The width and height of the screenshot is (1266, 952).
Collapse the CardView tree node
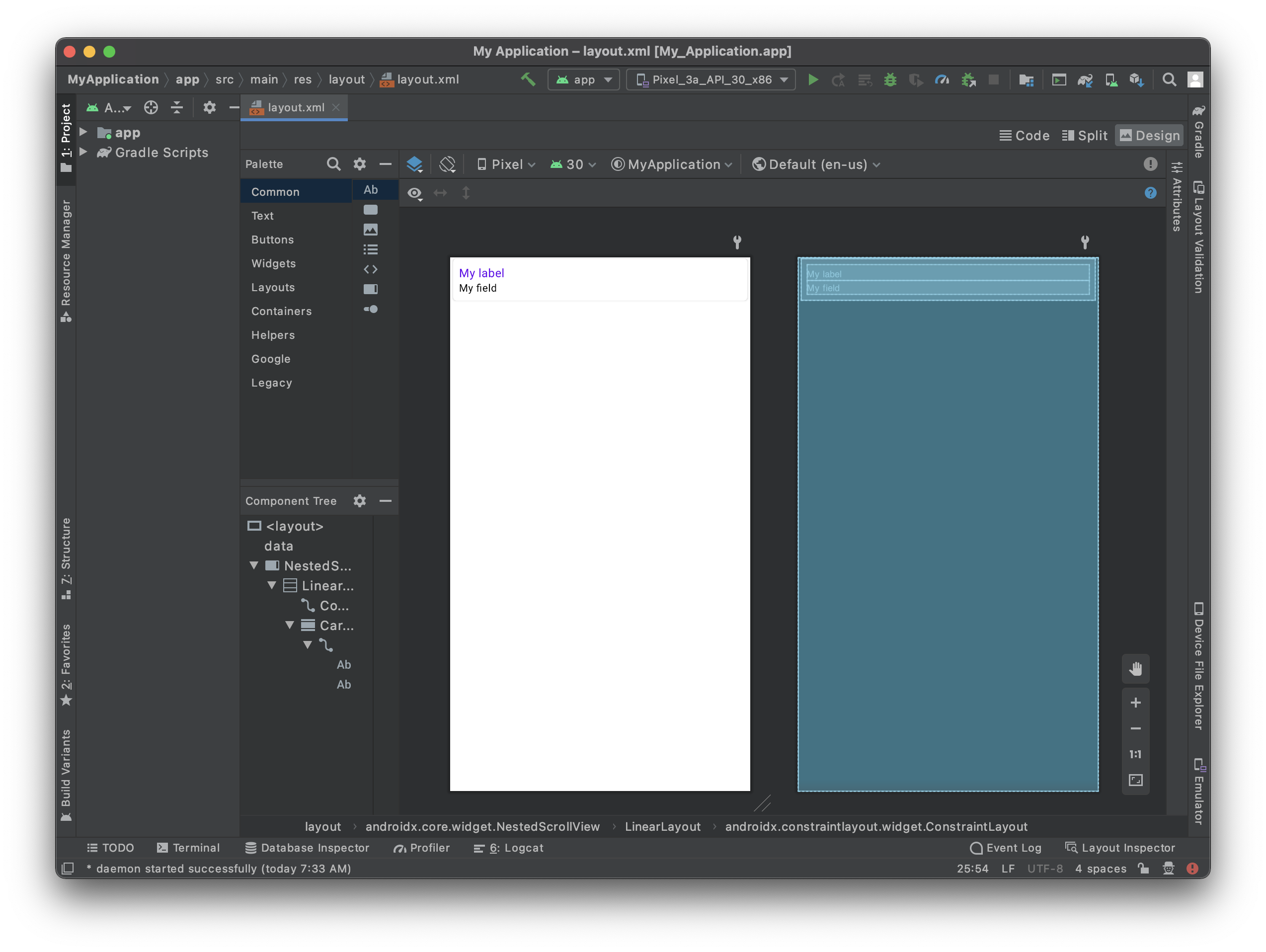click(x=290, y=625)
